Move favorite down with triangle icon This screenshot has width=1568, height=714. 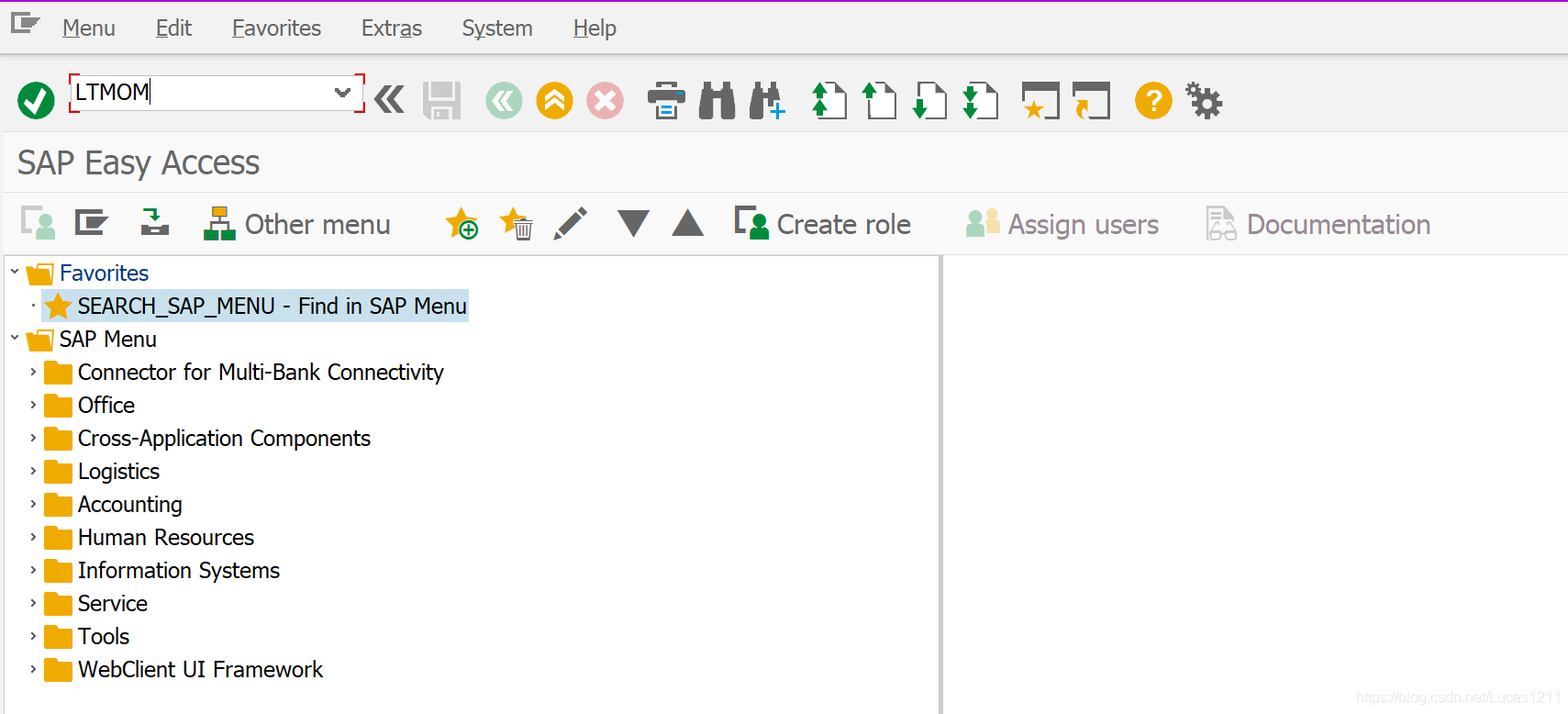click(633, 223)
